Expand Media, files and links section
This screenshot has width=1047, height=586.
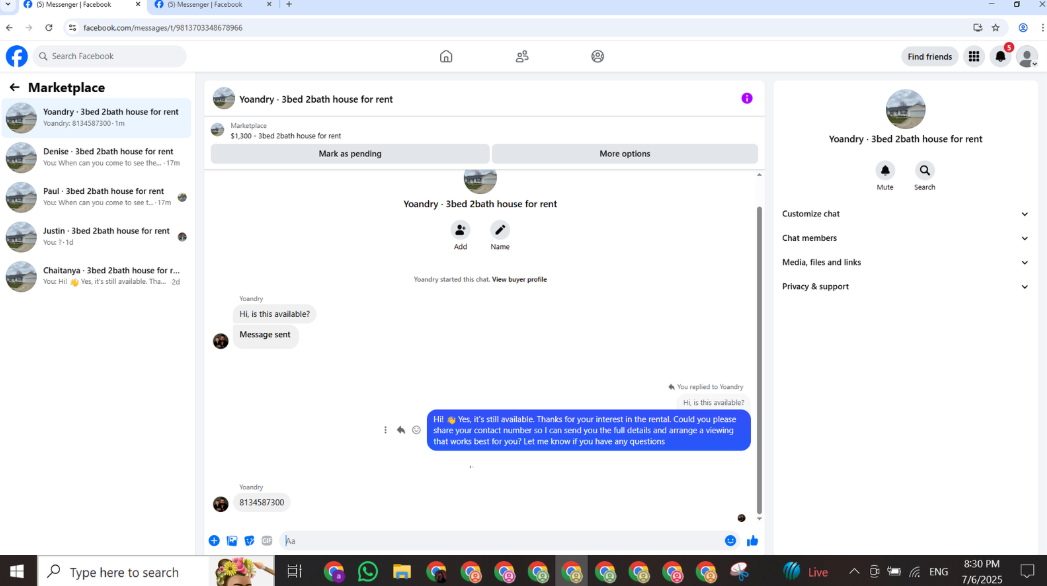click(x=905, y=262)
